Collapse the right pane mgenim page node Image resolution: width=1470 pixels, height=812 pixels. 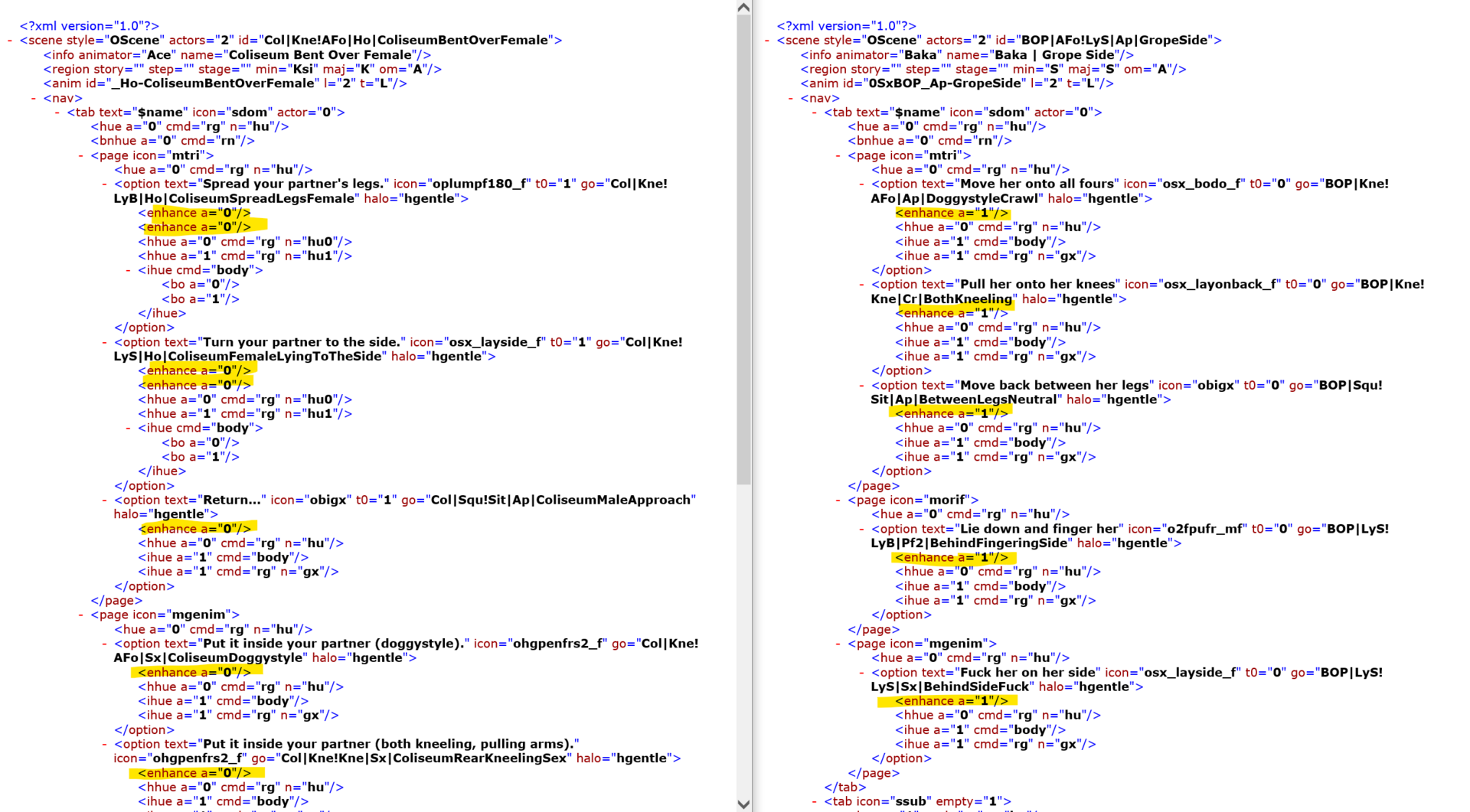click(x=838, y=644)
